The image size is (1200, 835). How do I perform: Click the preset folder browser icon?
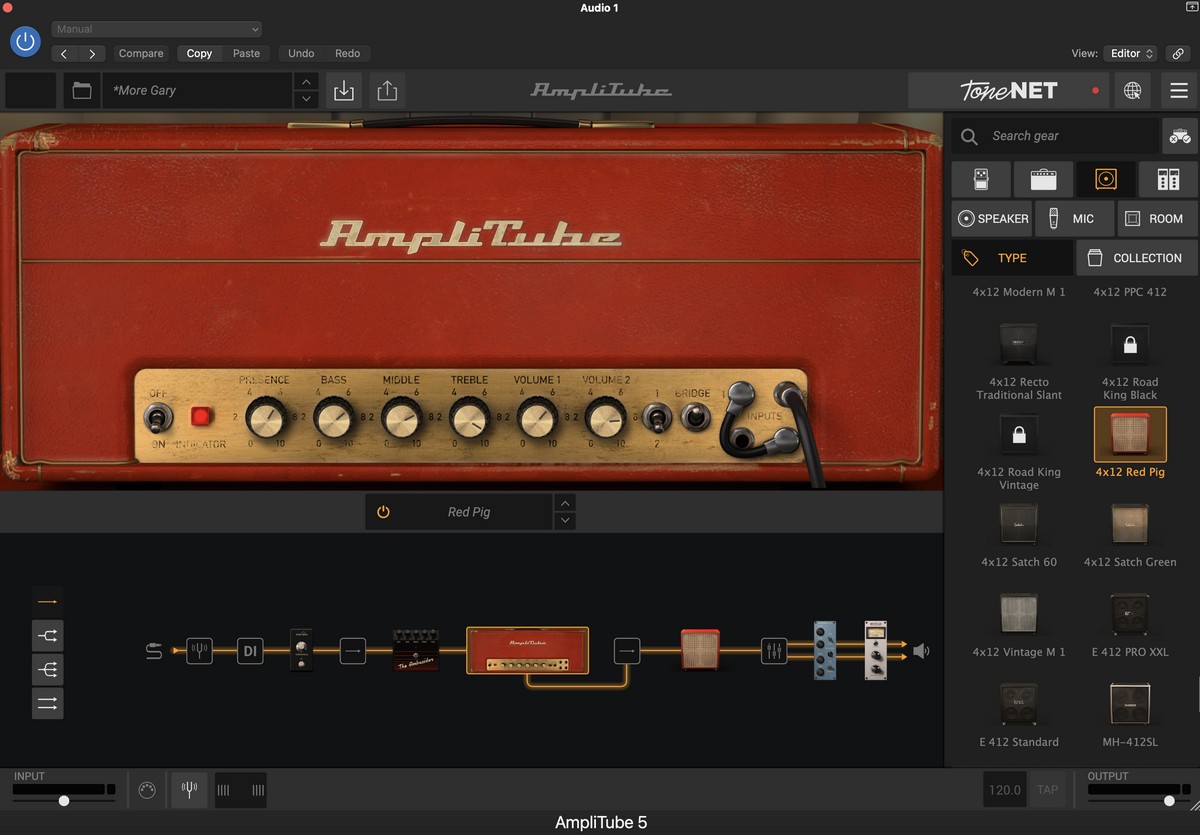coord(82,91)
